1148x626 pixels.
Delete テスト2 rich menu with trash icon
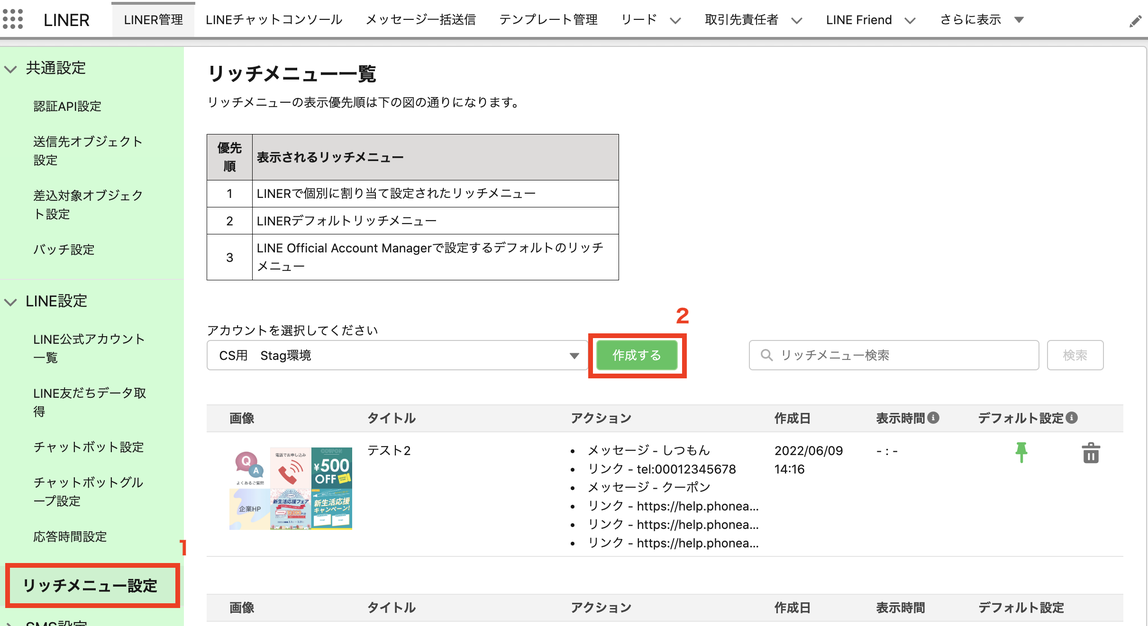pos(1091,453)
